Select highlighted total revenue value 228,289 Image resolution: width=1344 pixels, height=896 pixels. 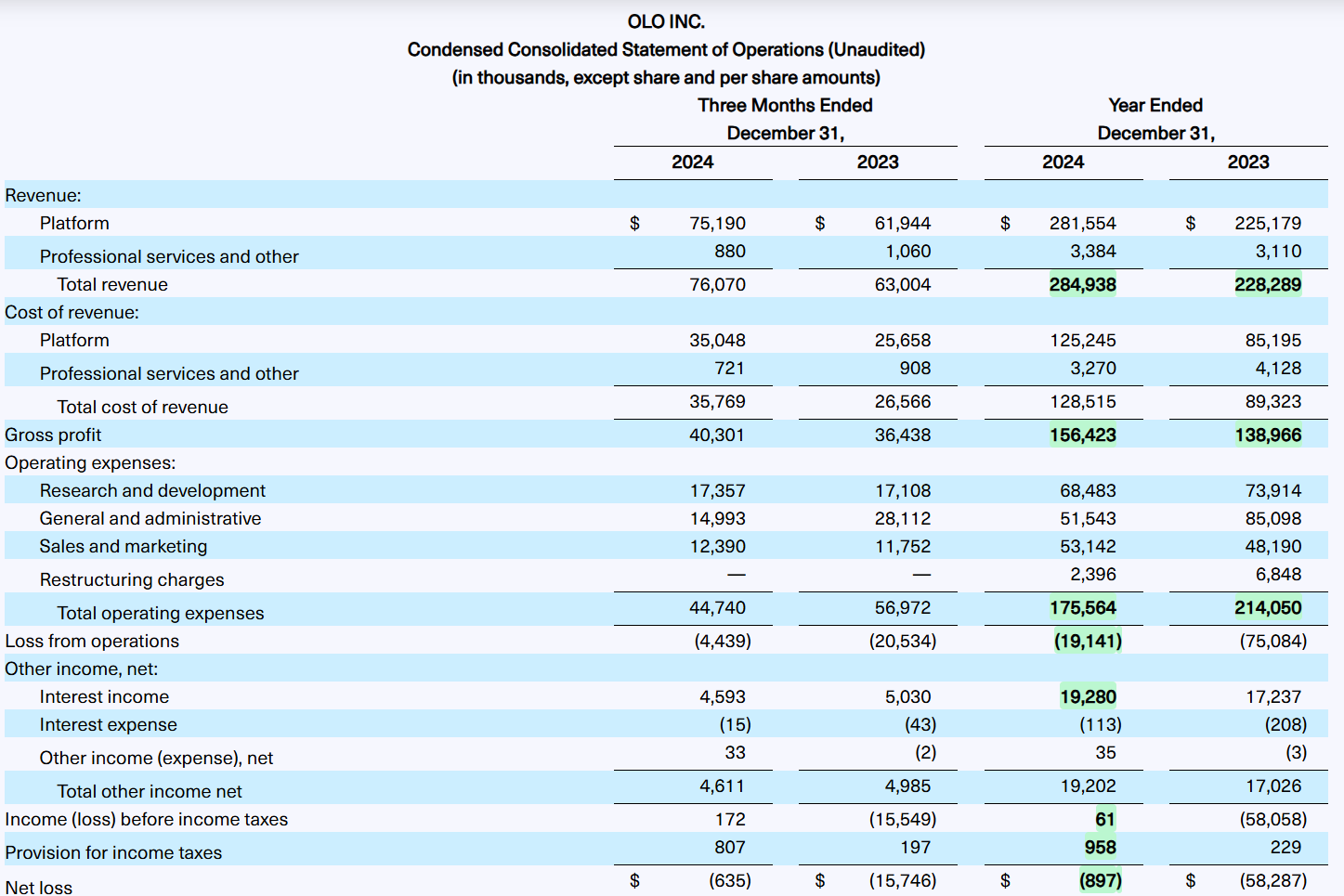tap(1268, 284)
